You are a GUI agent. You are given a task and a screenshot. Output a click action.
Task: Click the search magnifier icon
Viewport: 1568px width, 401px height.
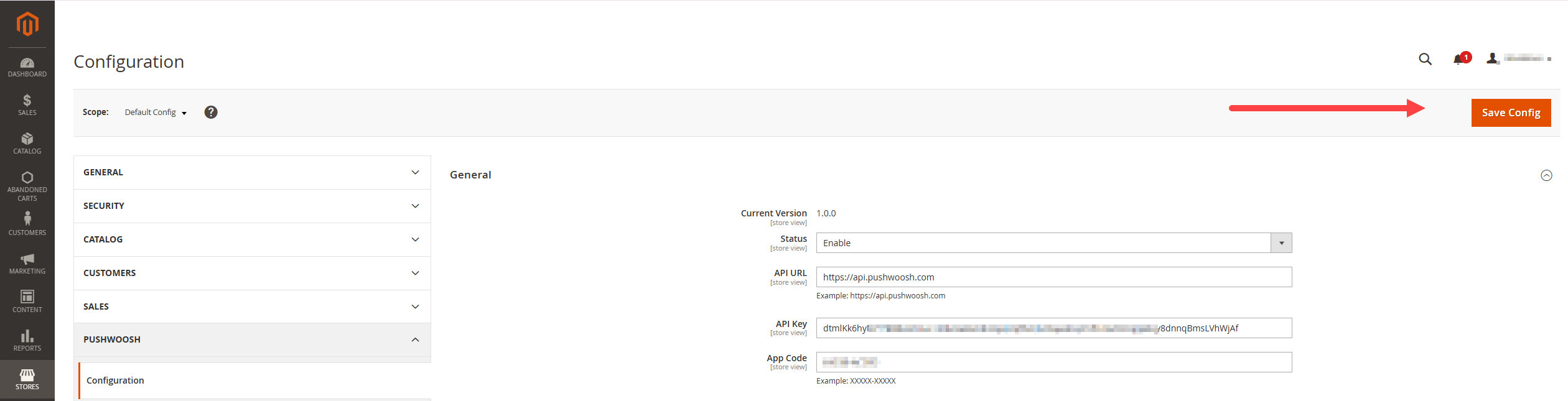[1425, 59]
